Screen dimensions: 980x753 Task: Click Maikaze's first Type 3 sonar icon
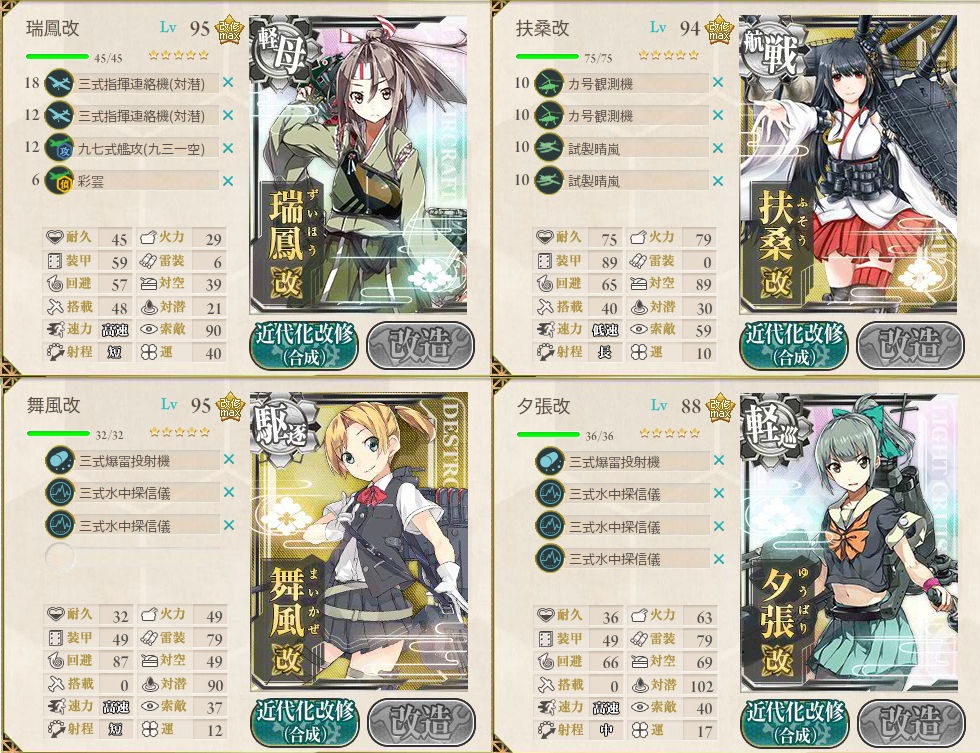[x=60, y=492]
